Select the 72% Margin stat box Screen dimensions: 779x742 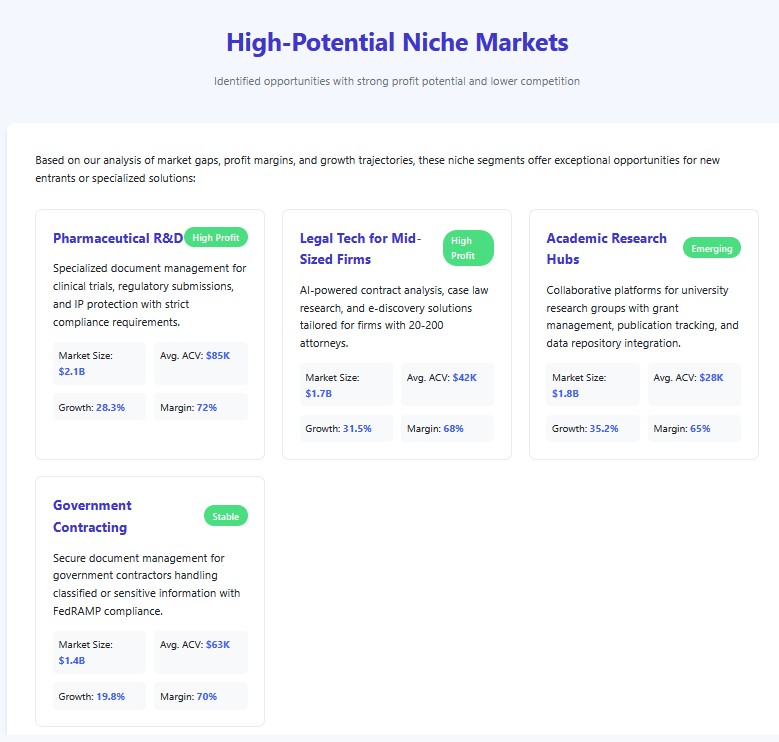click(x=201, y=407)
